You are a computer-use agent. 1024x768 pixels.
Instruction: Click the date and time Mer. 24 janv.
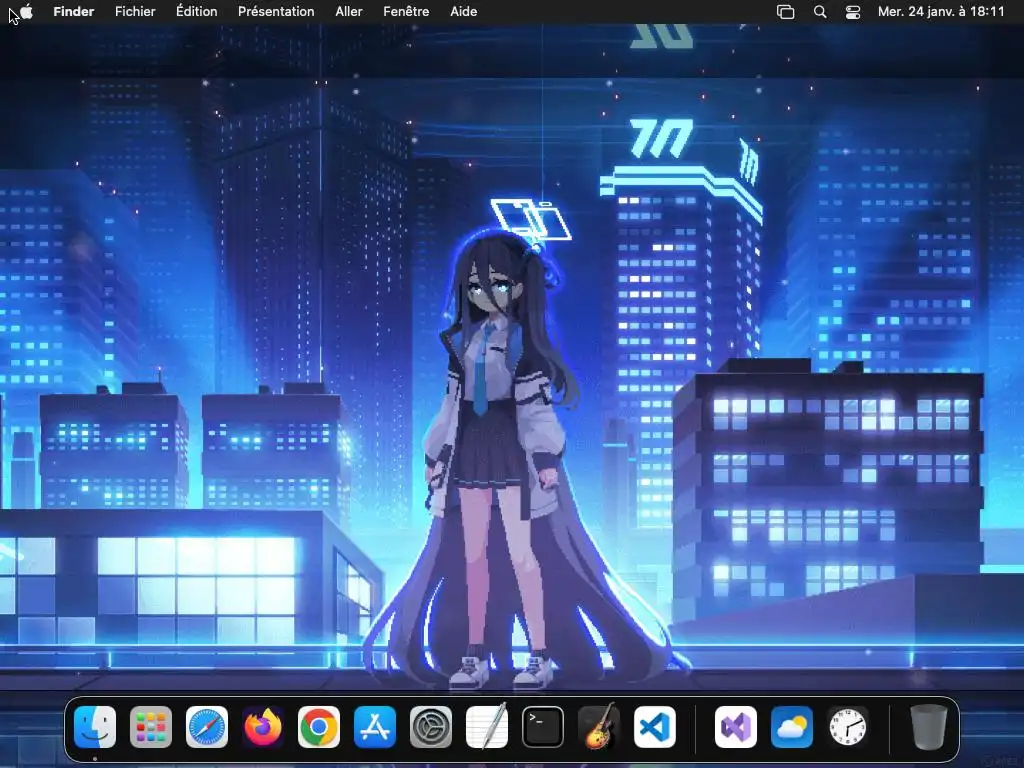(941, 11)
